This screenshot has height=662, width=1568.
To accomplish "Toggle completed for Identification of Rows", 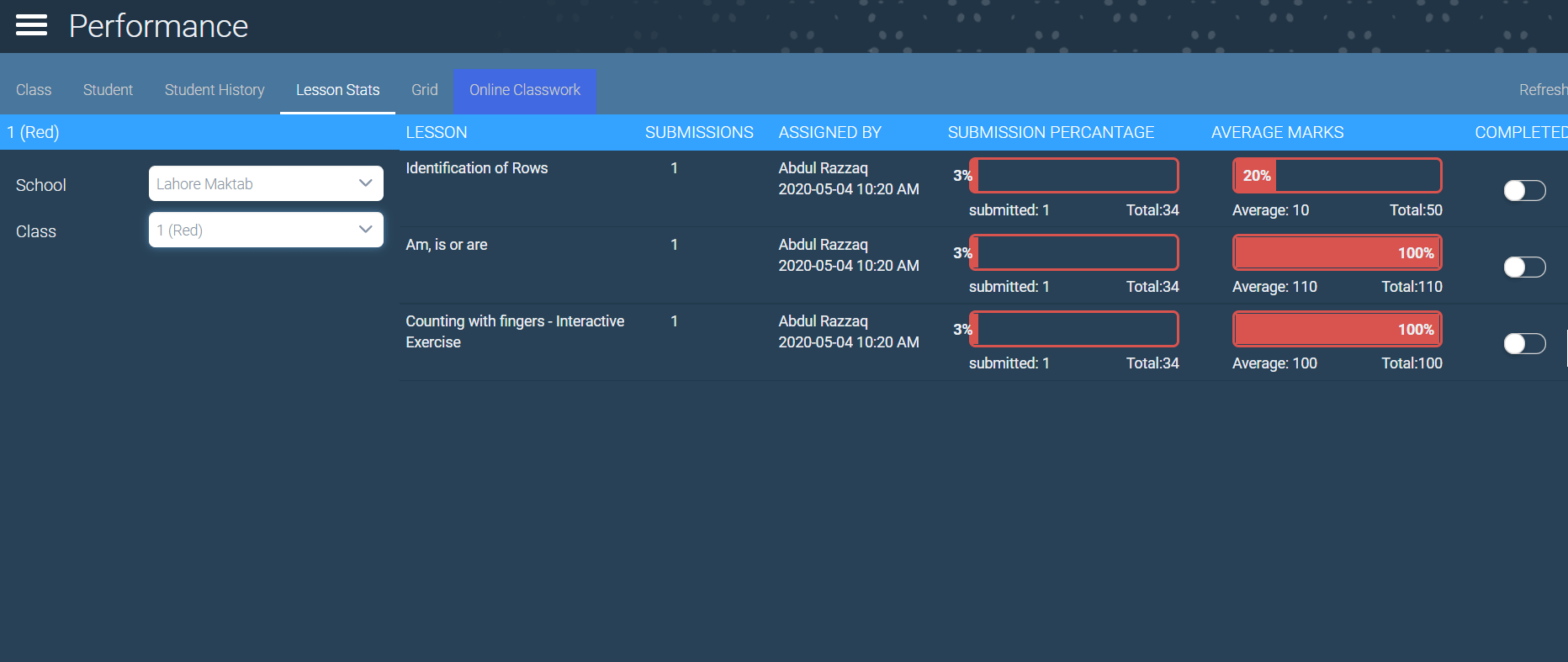I will (1524, 191).
